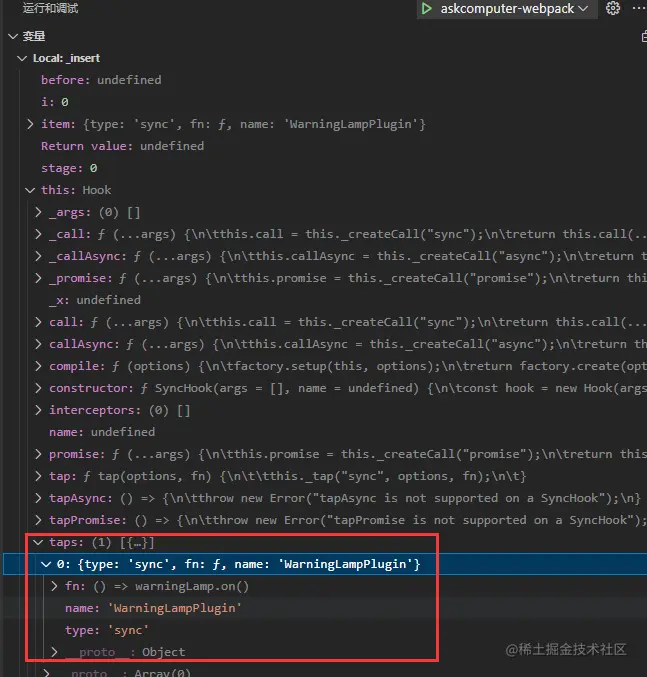
Task: Select the name: 'WarningLampPlugin' row in taps
Action: coord(153,608)
